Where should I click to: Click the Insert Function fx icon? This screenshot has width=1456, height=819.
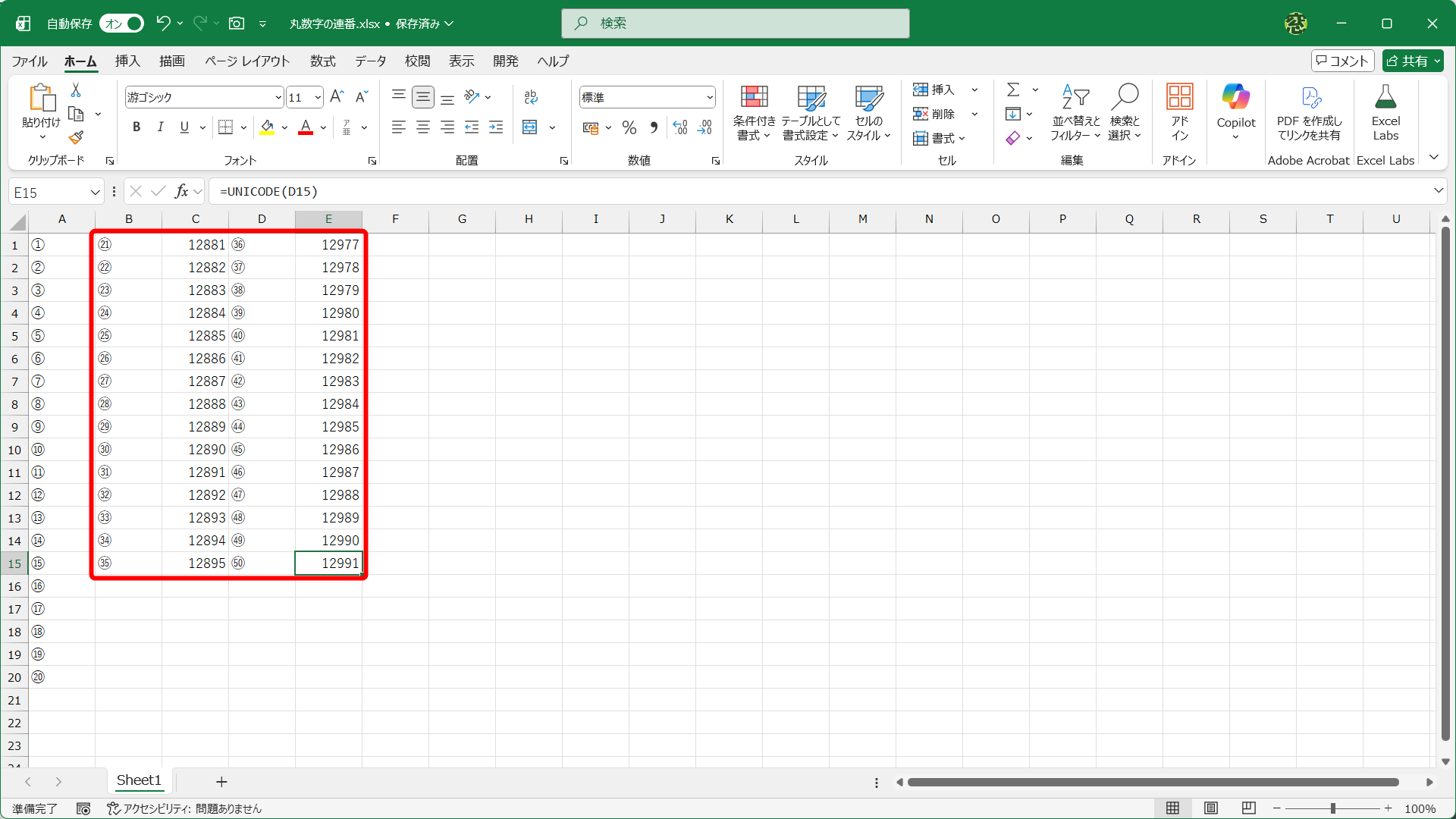(181, 192)
